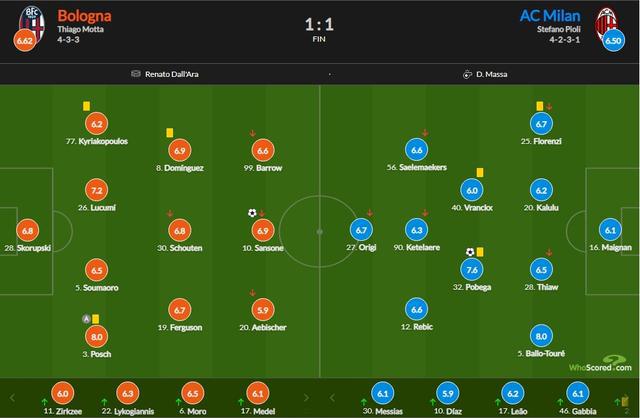Click the goal ball icon next to Pobega
Image resolution: width=640 pixels, height=418 pixels.
[469, 252]
